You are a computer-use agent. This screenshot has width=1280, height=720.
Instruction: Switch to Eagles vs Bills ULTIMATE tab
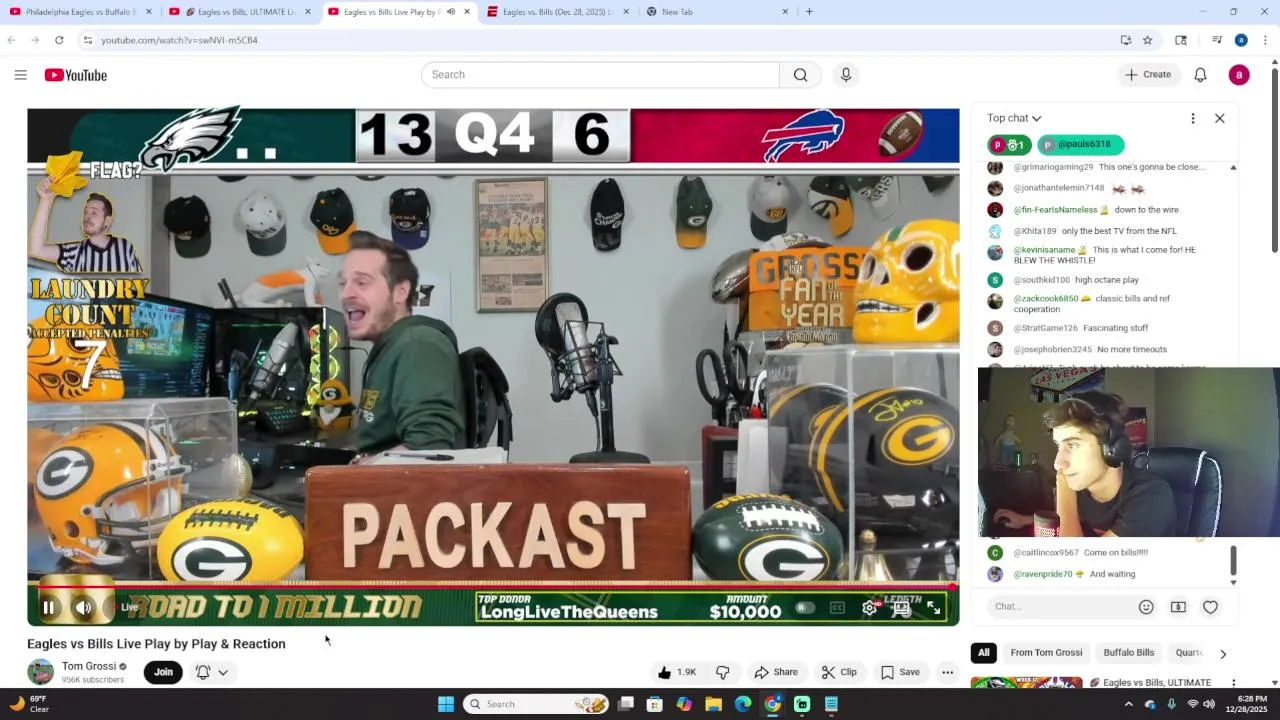pyautogui.click(x=240, y=12)
